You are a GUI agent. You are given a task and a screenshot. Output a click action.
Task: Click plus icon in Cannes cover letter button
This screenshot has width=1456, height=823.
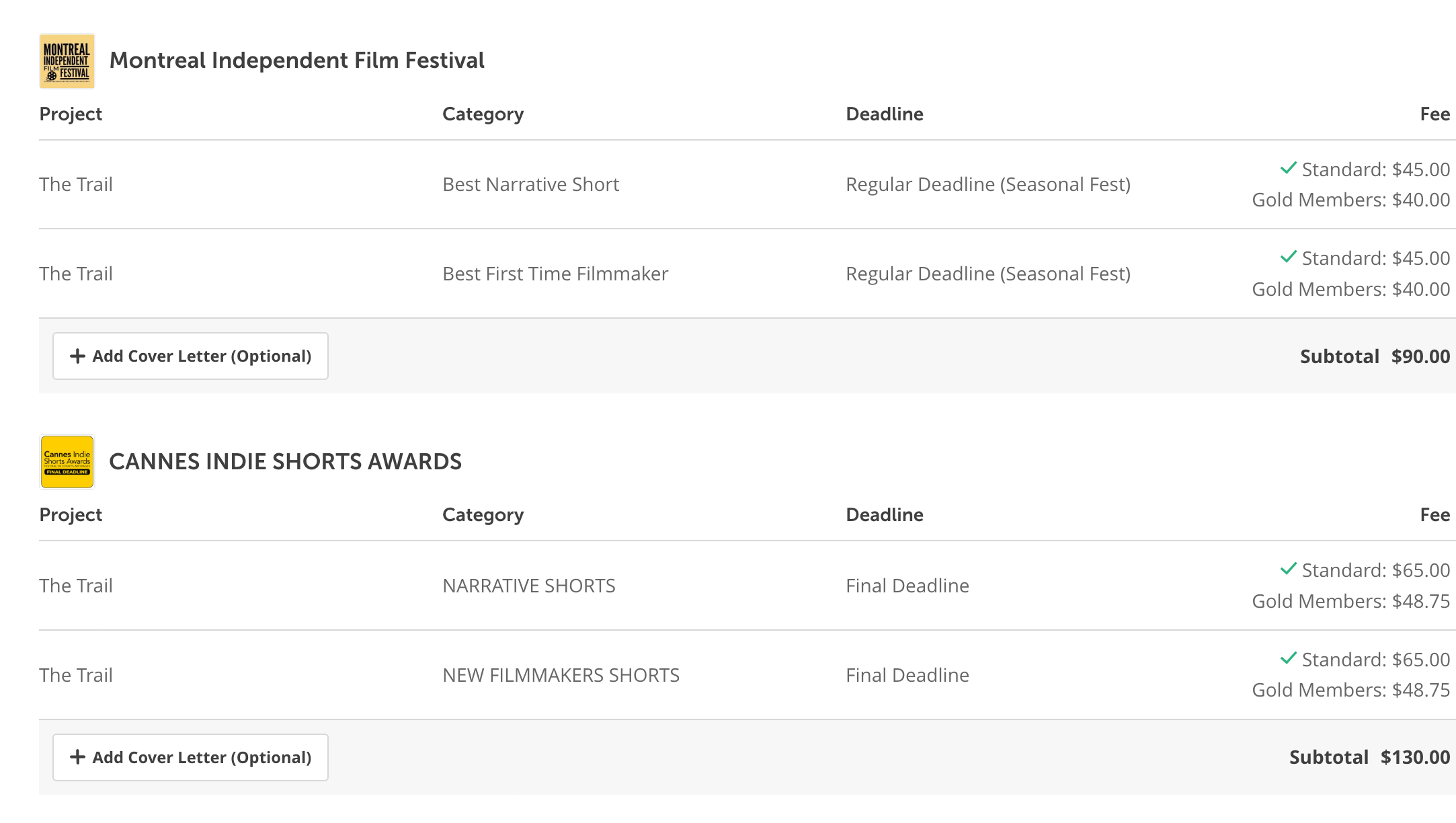click(78, 758)
